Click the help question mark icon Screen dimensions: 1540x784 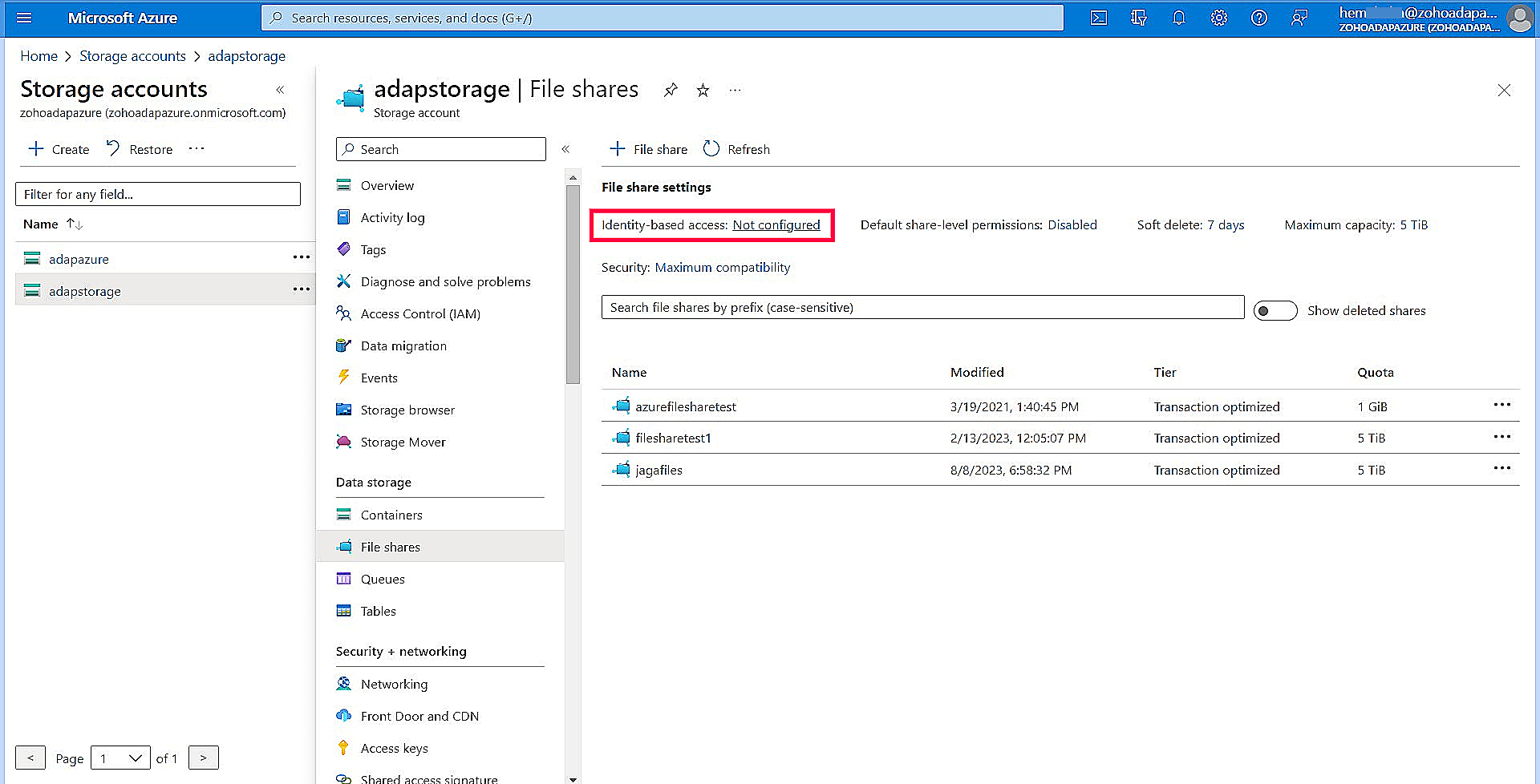[x=1258, y=18]
